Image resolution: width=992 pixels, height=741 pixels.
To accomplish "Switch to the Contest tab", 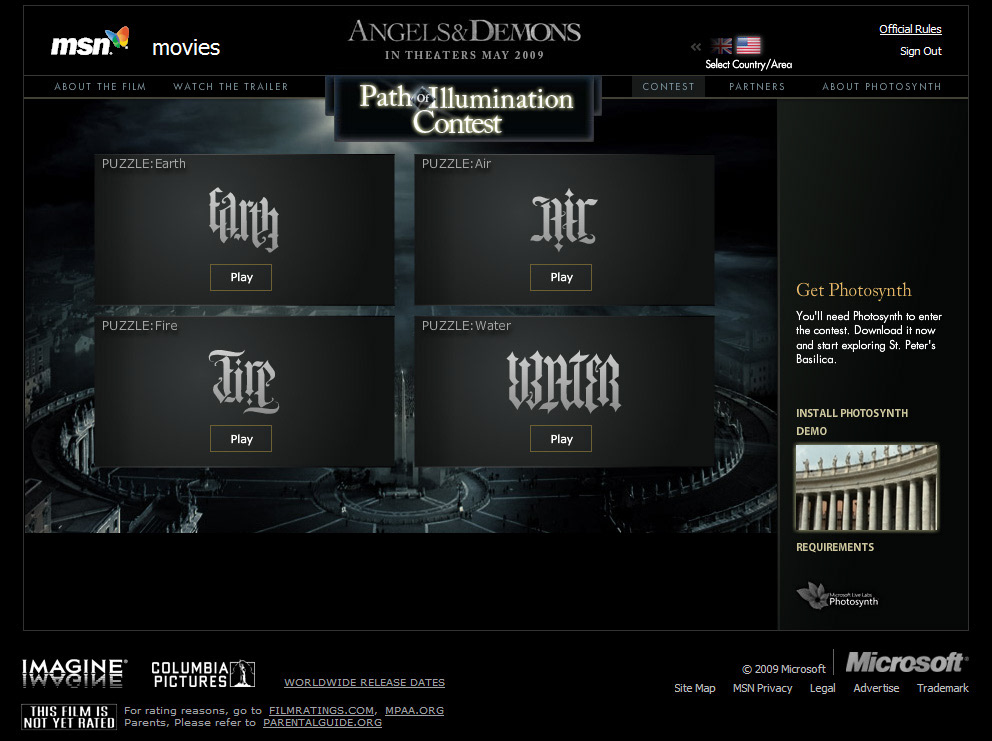I will point(668,87).
